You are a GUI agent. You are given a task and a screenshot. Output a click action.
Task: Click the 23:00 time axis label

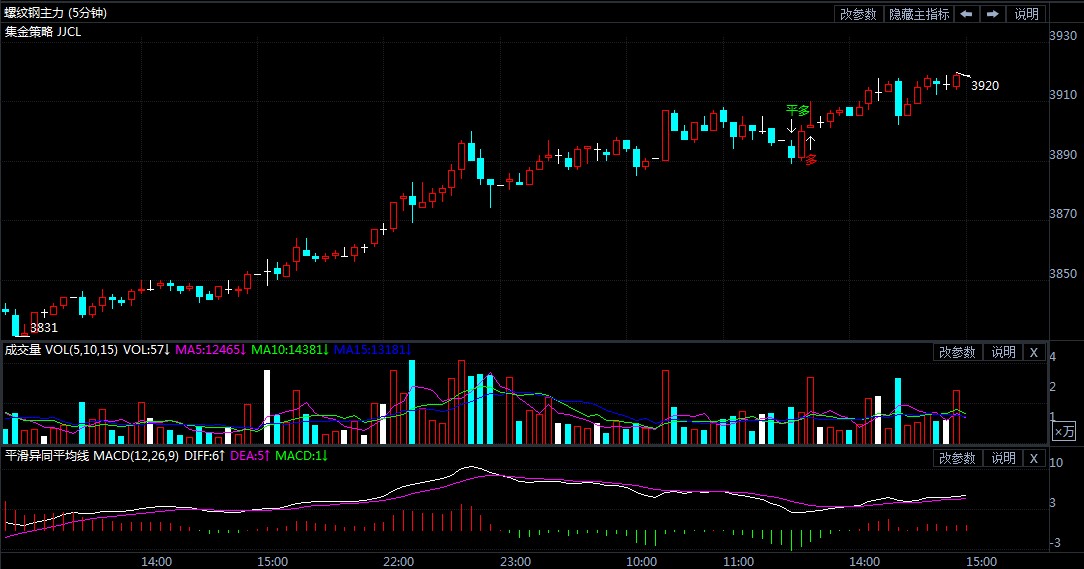[515, 561]
